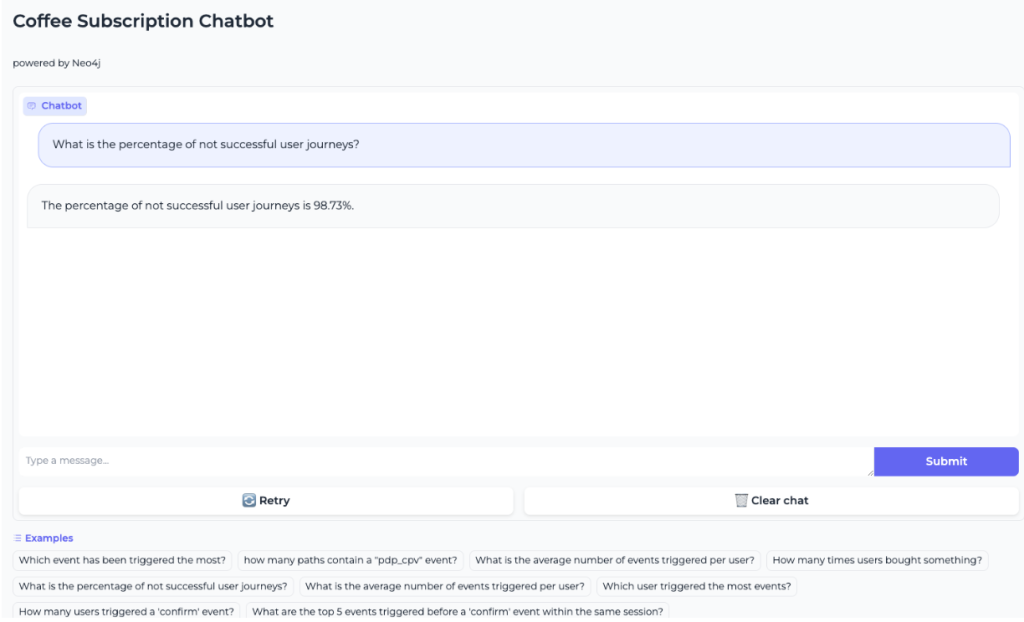Choose "How many users triggered a 'confirm' event?"
This screenshot has height=622, width=1024.
click(x=126, y=611)
